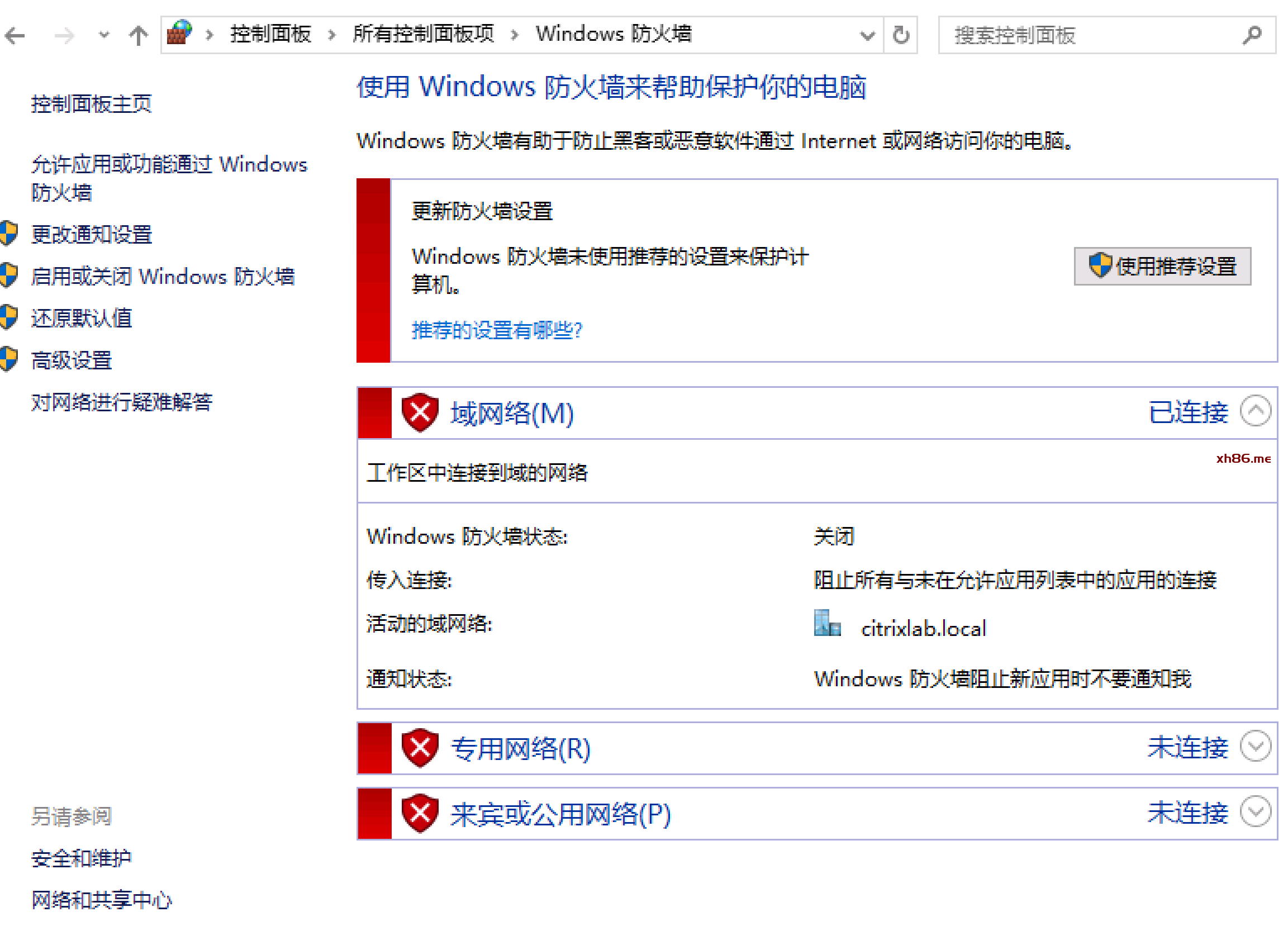Expand the 专用网络(R) section chevron
Image resolution: width=1288 pixels, height=926 pixels.
(x=1255, y=746)
